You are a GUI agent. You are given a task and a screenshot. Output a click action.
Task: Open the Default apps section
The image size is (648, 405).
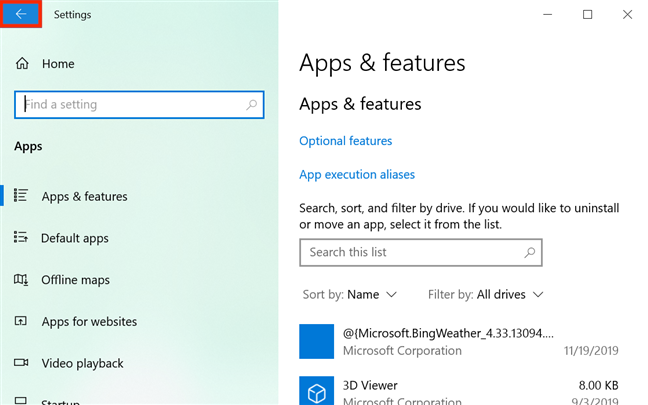click(75, 238)
